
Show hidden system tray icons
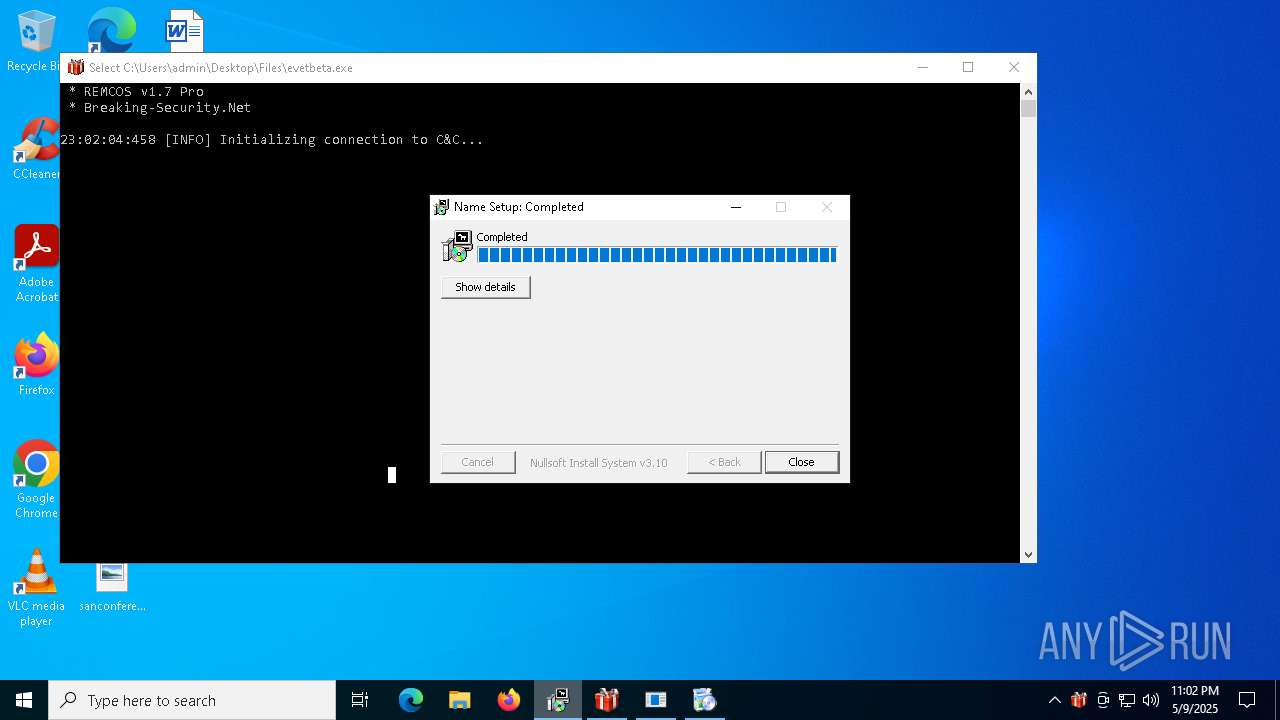(x=1054, y=700)
